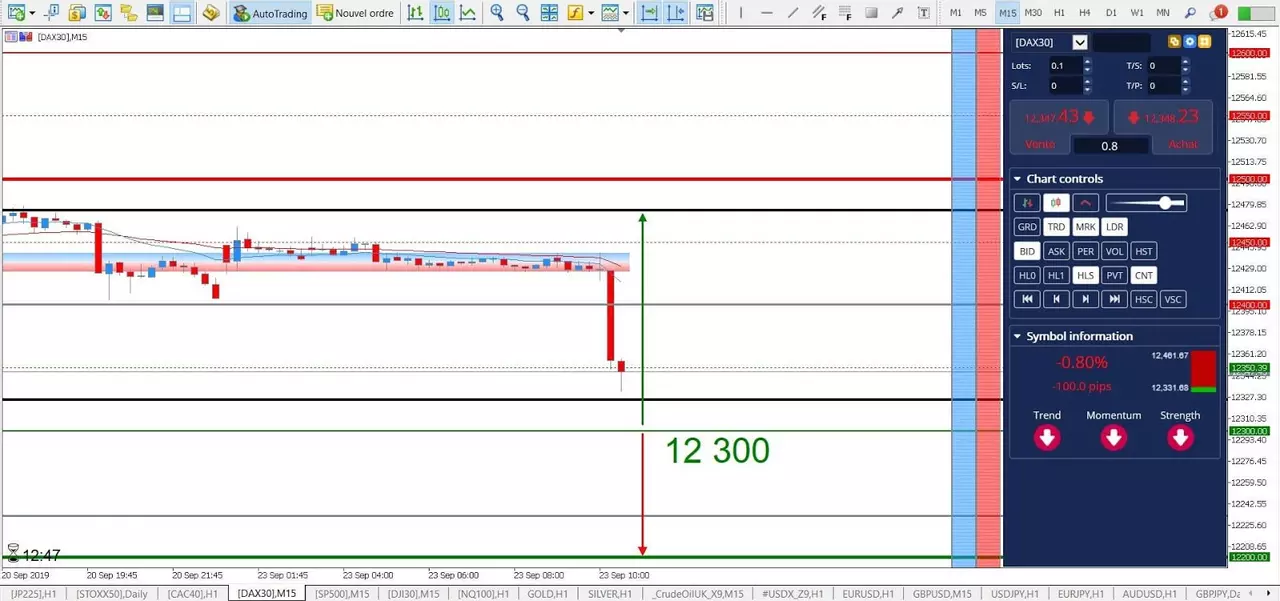Click the zoom out magnifier

click(522, 13)
